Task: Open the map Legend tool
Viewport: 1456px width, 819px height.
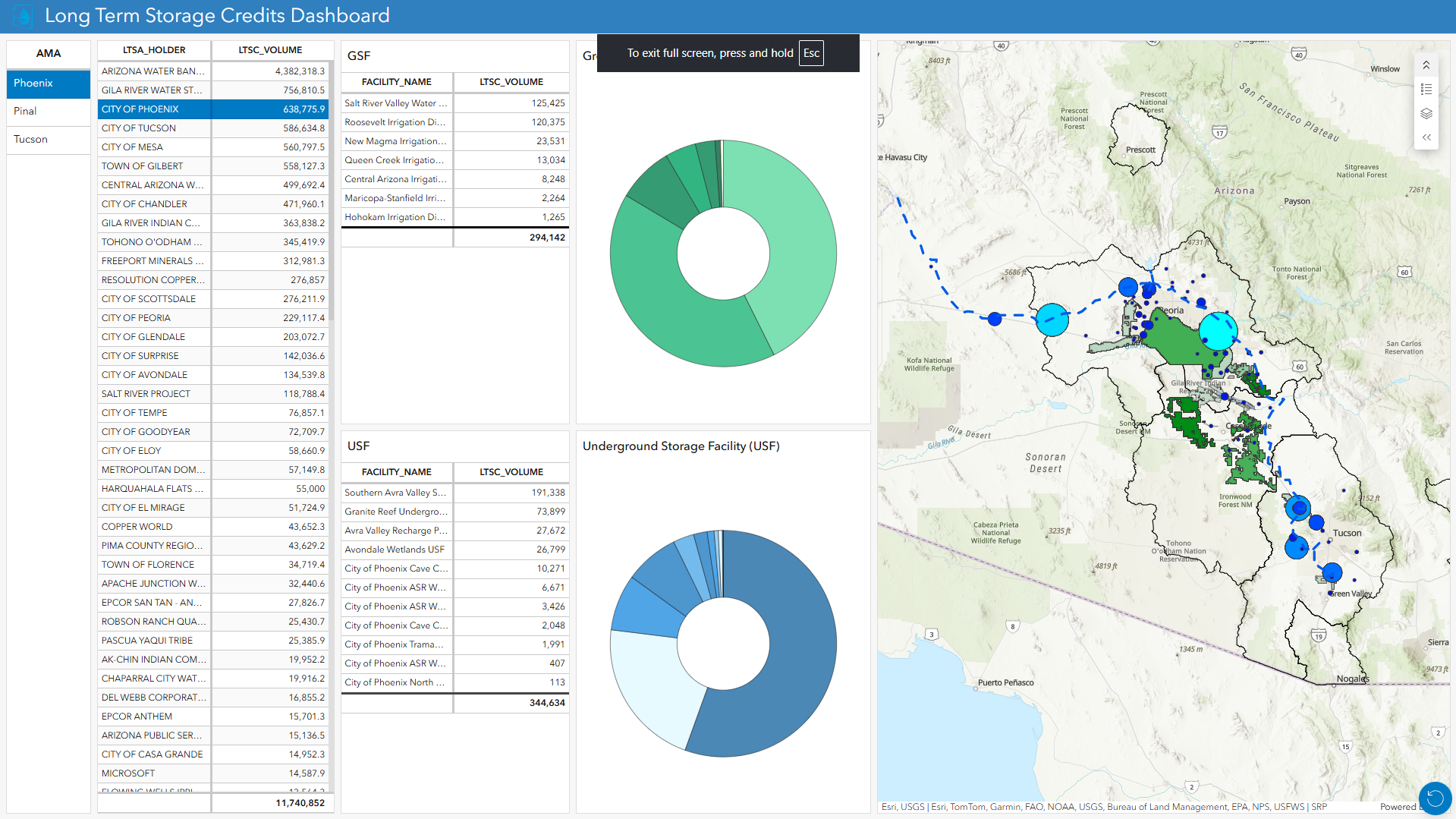Action: pos(1426,90)
